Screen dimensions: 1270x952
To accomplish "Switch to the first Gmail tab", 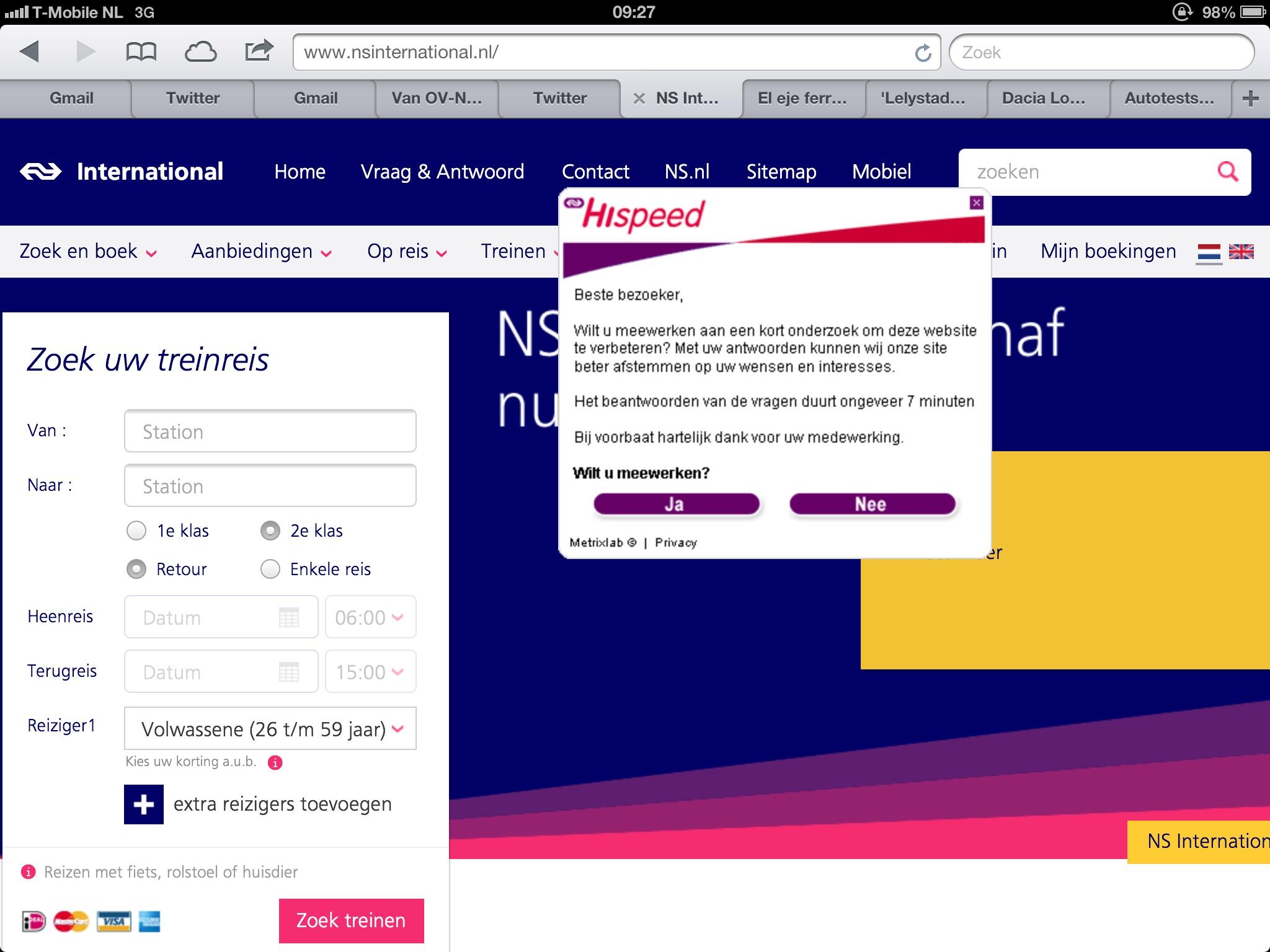I will [72, 98].
